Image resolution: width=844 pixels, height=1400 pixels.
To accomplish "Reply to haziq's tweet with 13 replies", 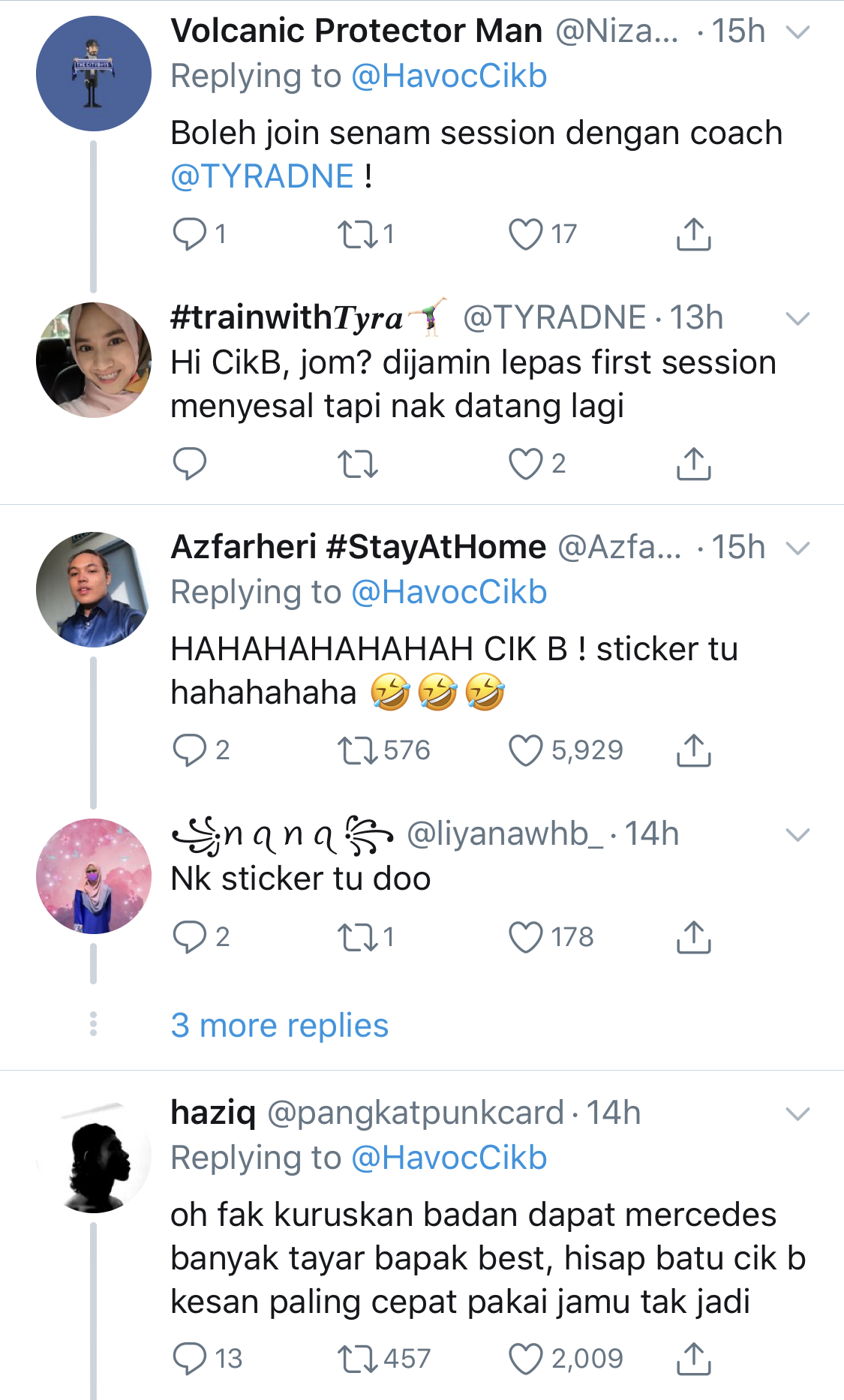I will (x=190, y=1358).
